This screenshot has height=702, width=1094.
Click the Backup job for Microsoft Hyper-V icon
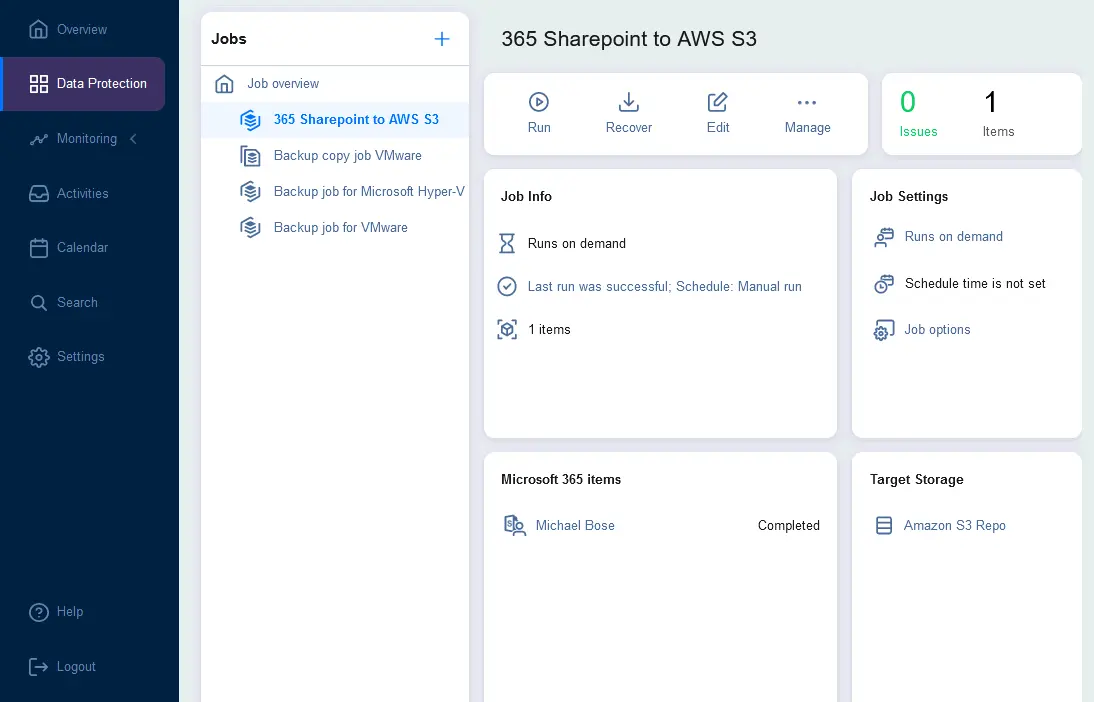click(250, 191)
